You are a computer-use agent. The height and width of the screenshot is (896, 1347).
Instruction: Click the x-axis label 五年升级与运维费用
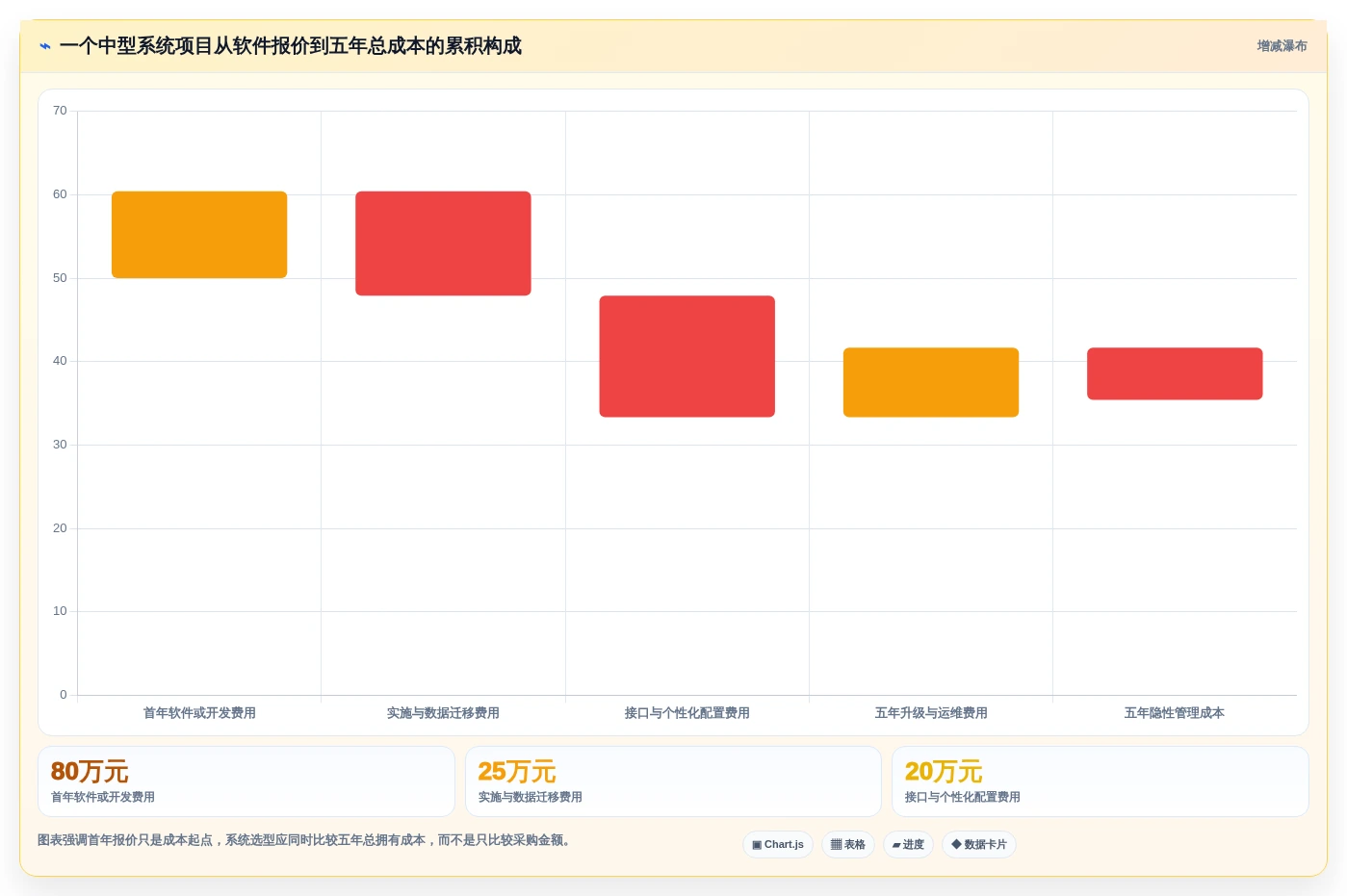coord(931,713)
